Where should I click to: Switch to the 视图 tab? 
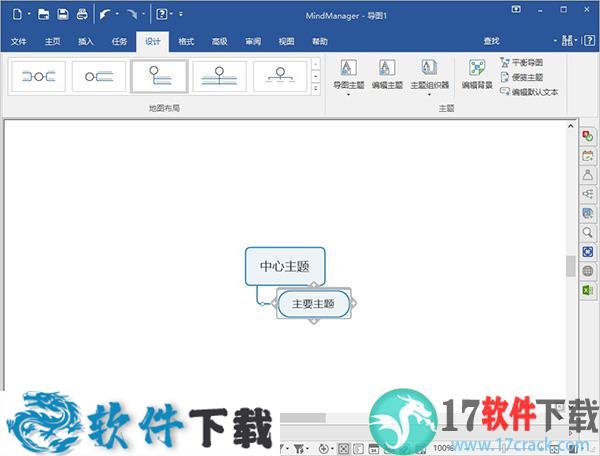click(x=287, y=41)
